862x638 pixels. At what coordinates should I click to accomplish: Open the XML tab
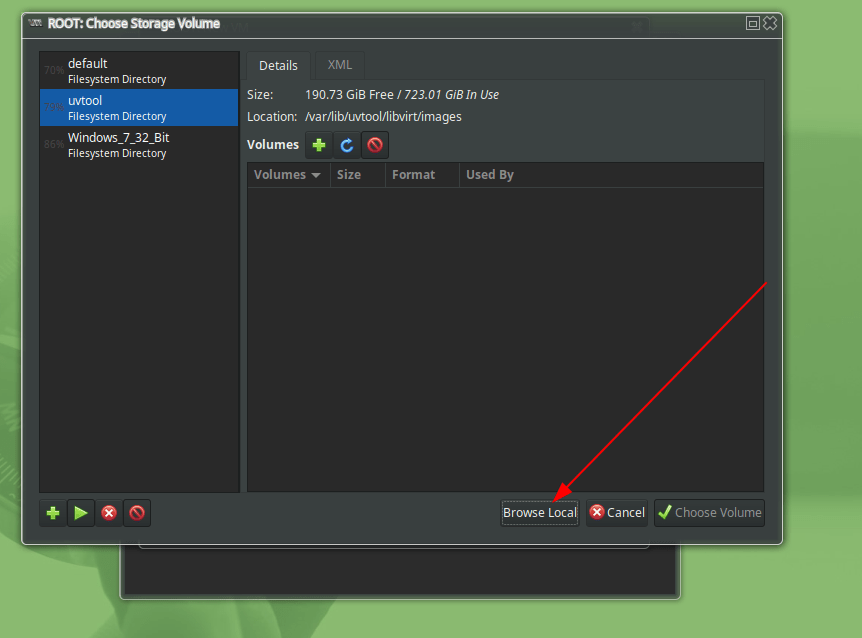(340, 65)
